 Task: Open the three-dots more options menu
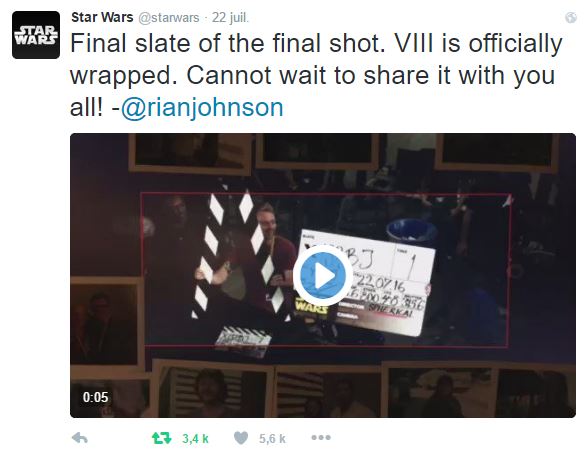321,437
